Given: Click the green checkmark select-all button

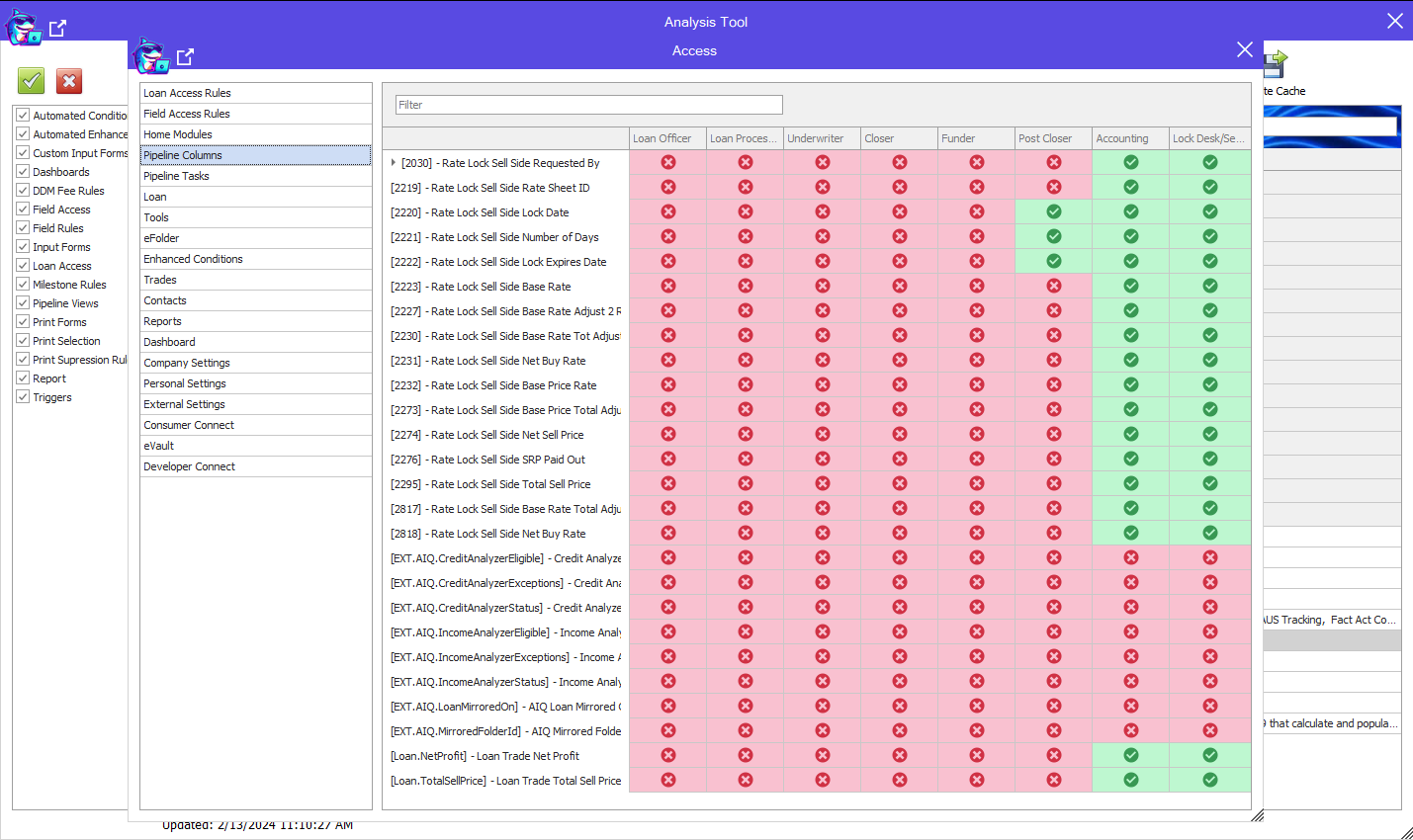Looking at the screenshot, I should (x=32, y=81).
